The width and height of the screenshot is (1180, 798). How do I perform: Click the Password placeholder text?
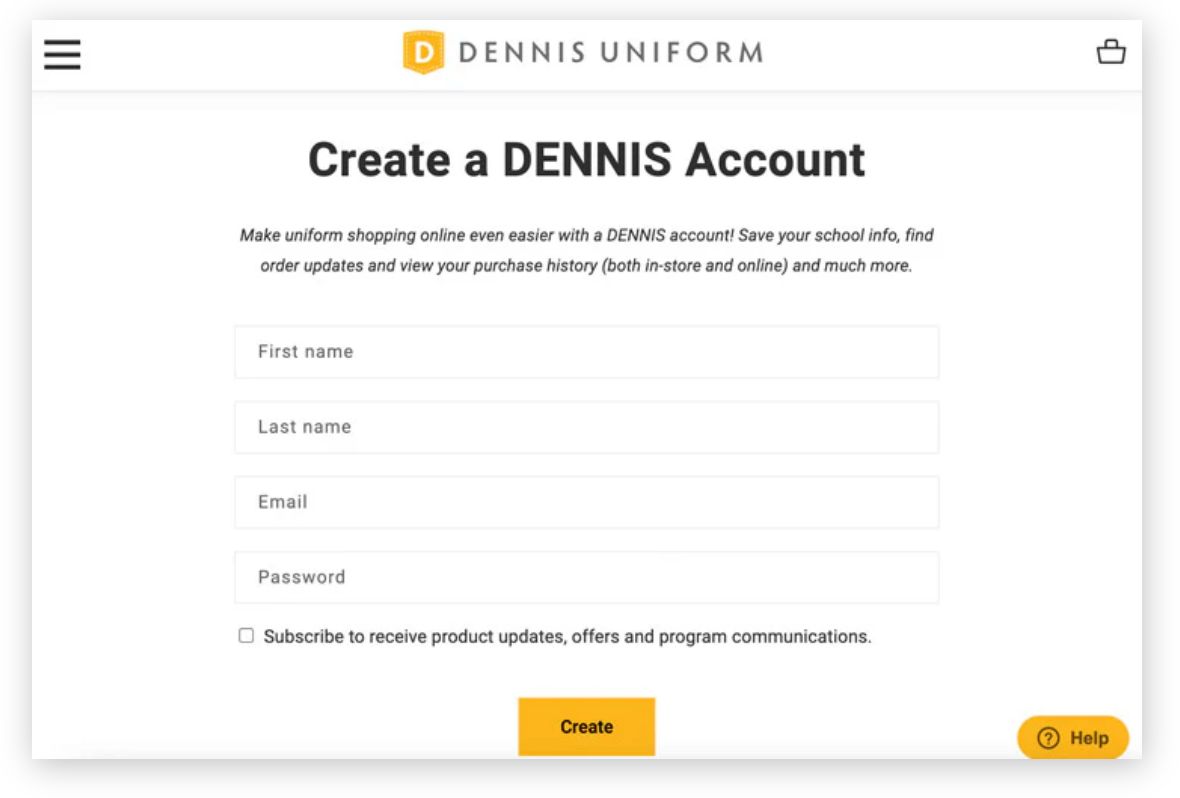coord(301,577)
